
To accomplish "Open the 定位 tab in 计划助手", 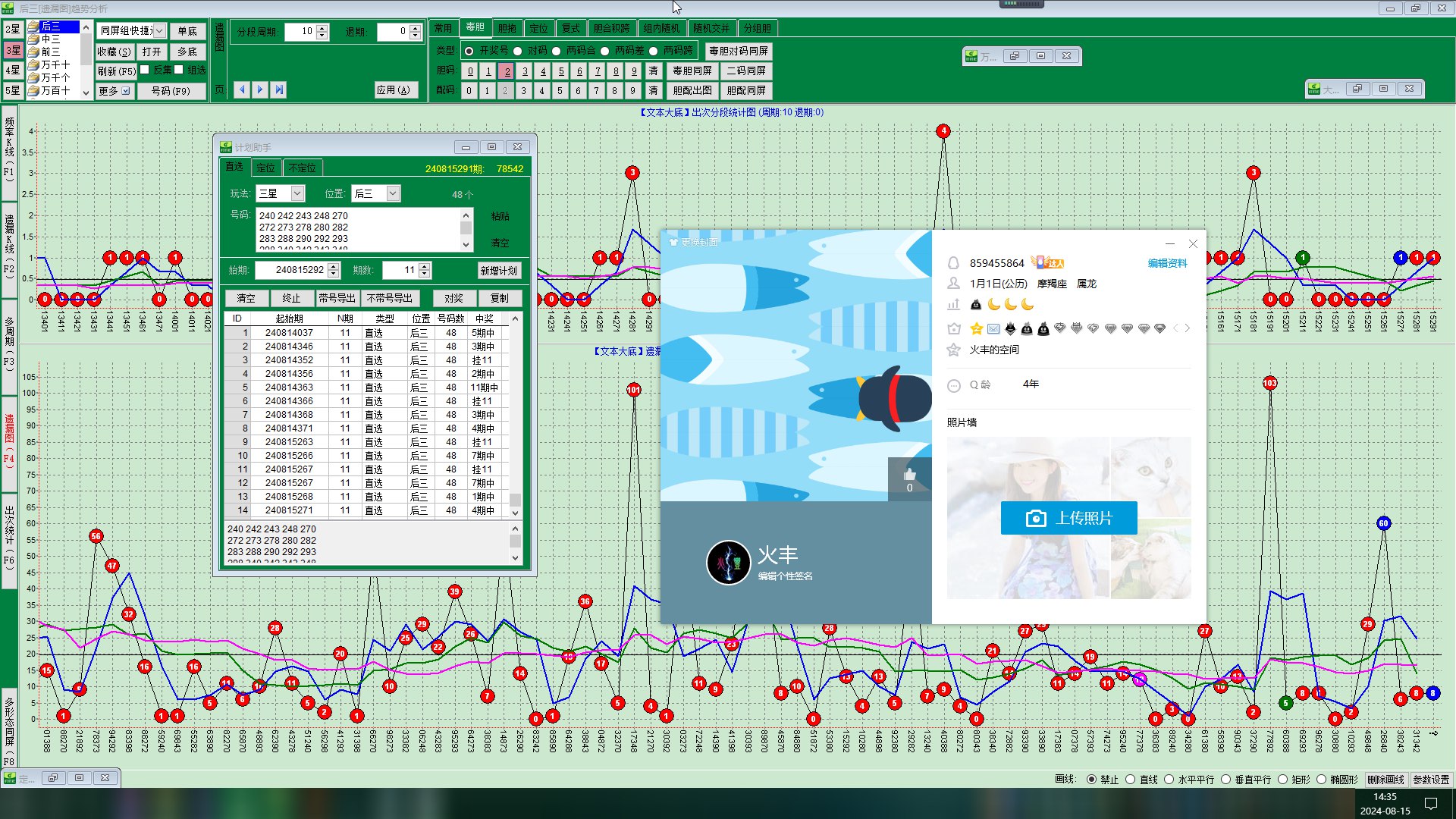I will tap(265, 168).
